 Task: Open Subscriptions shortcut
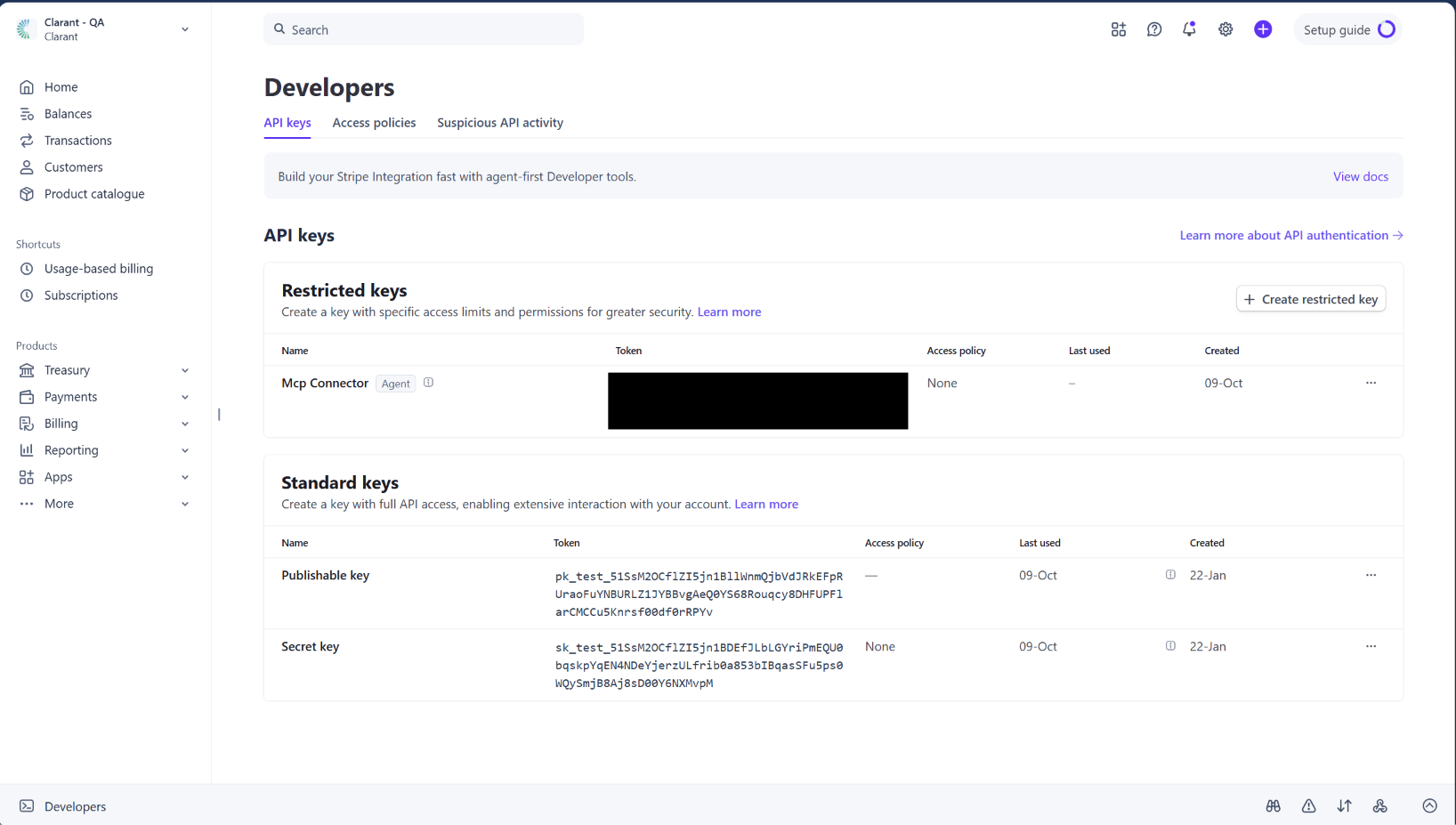[x=81, y=295]
